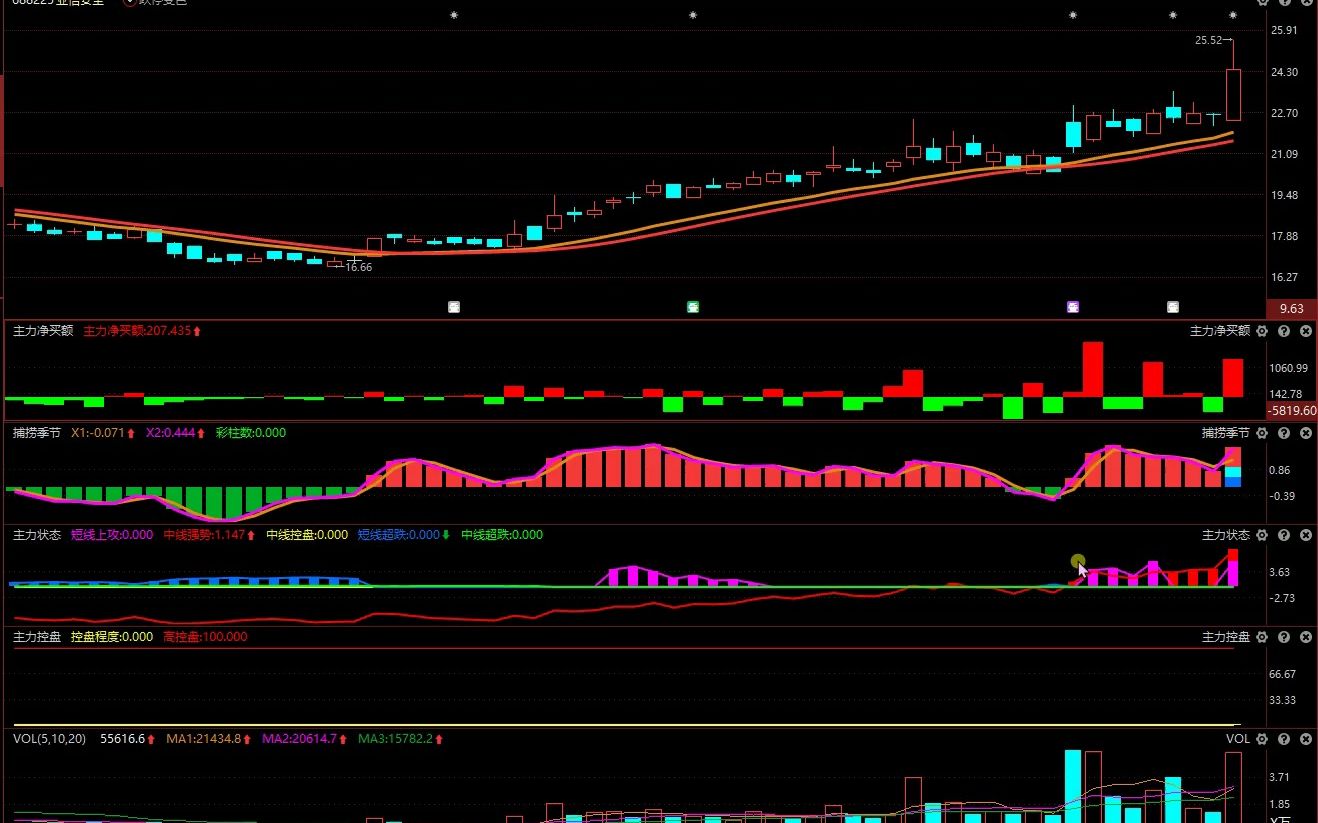Select the tallest red bar in 主力净买额 chart

(1093, 369)
